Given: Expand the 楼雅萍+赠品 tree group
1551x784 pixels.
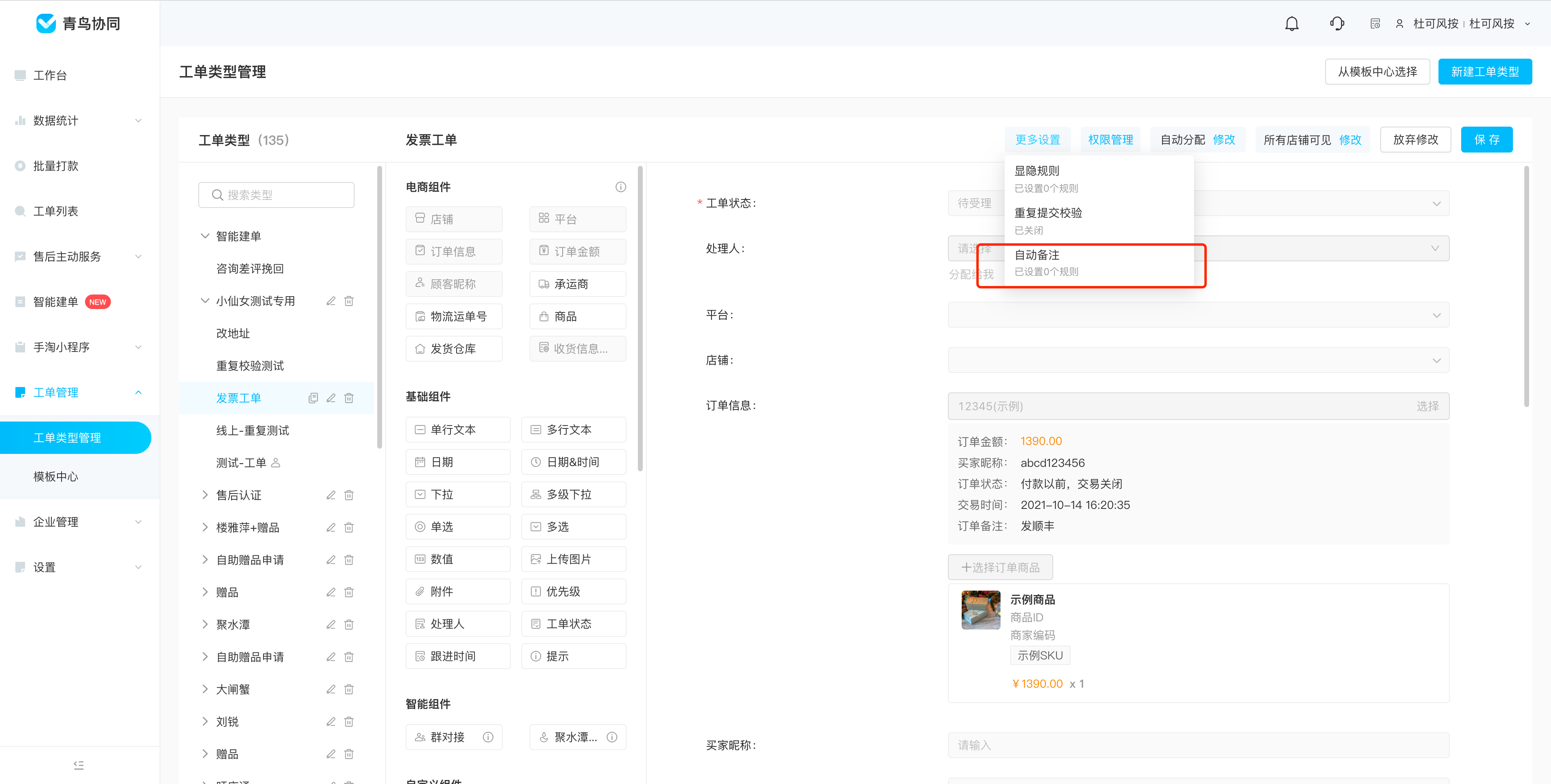Looking at the screenshot, I should [x=205, y=528].
